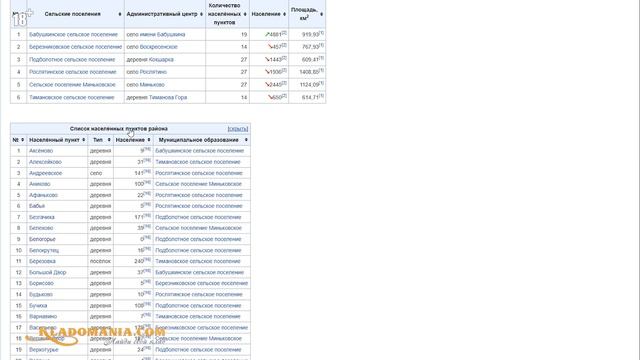Viewport: 640px width, 360px height.
Task: Open the Воскресенское village link
Action: click(158, 47)
